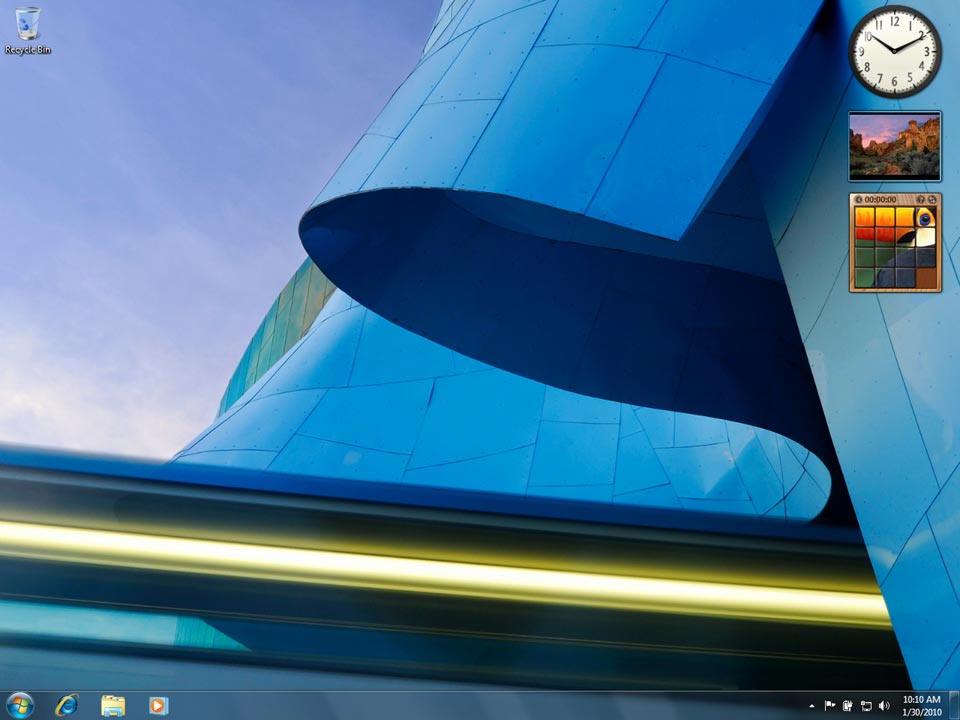
Task: Launch Windows Media Player from the taskbar
Action: tap(158, 705)
